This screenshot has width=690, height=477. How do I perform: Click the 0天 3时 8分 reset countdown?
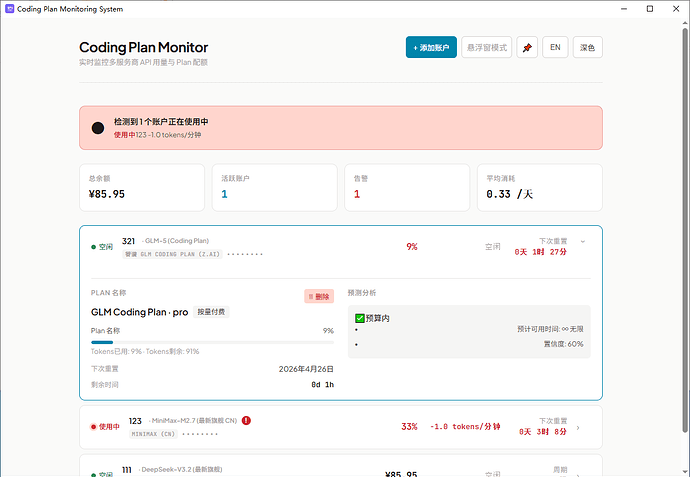coord(543,432)
